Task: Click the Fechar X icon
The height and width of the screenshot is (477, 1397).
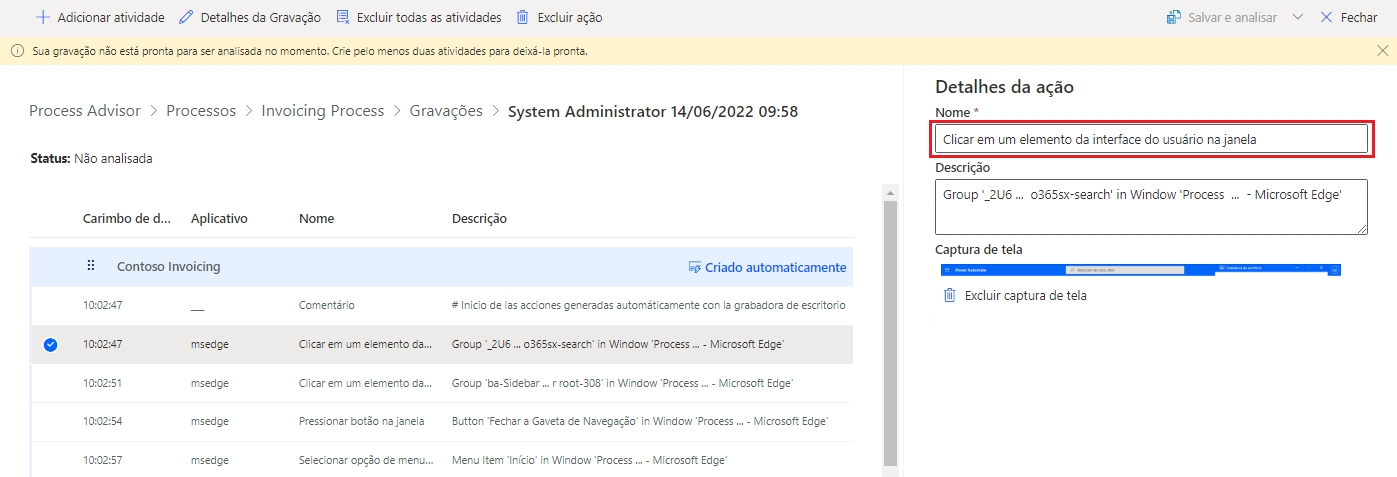Action: tap(1327, 18)
